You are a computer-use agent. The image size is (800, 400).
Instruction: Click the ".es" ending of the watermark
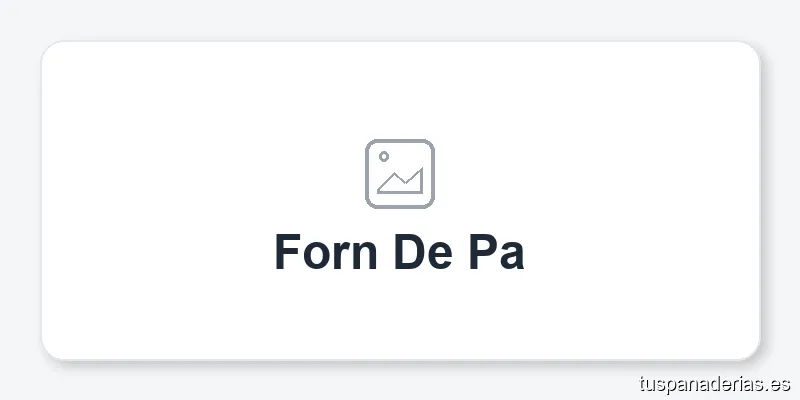point(777,383)
